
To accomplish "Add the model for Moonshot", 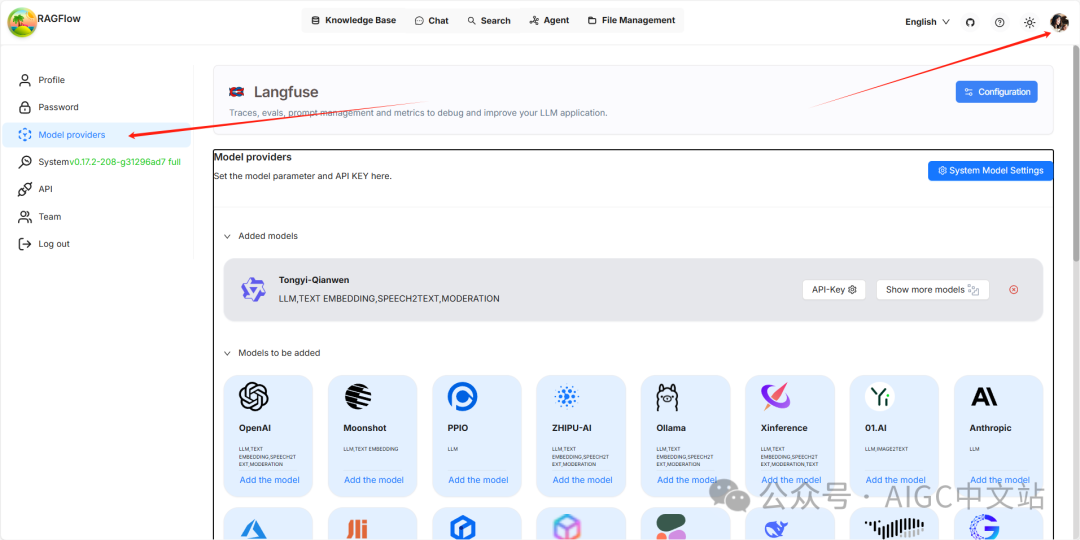I will [x=374, y=480].
